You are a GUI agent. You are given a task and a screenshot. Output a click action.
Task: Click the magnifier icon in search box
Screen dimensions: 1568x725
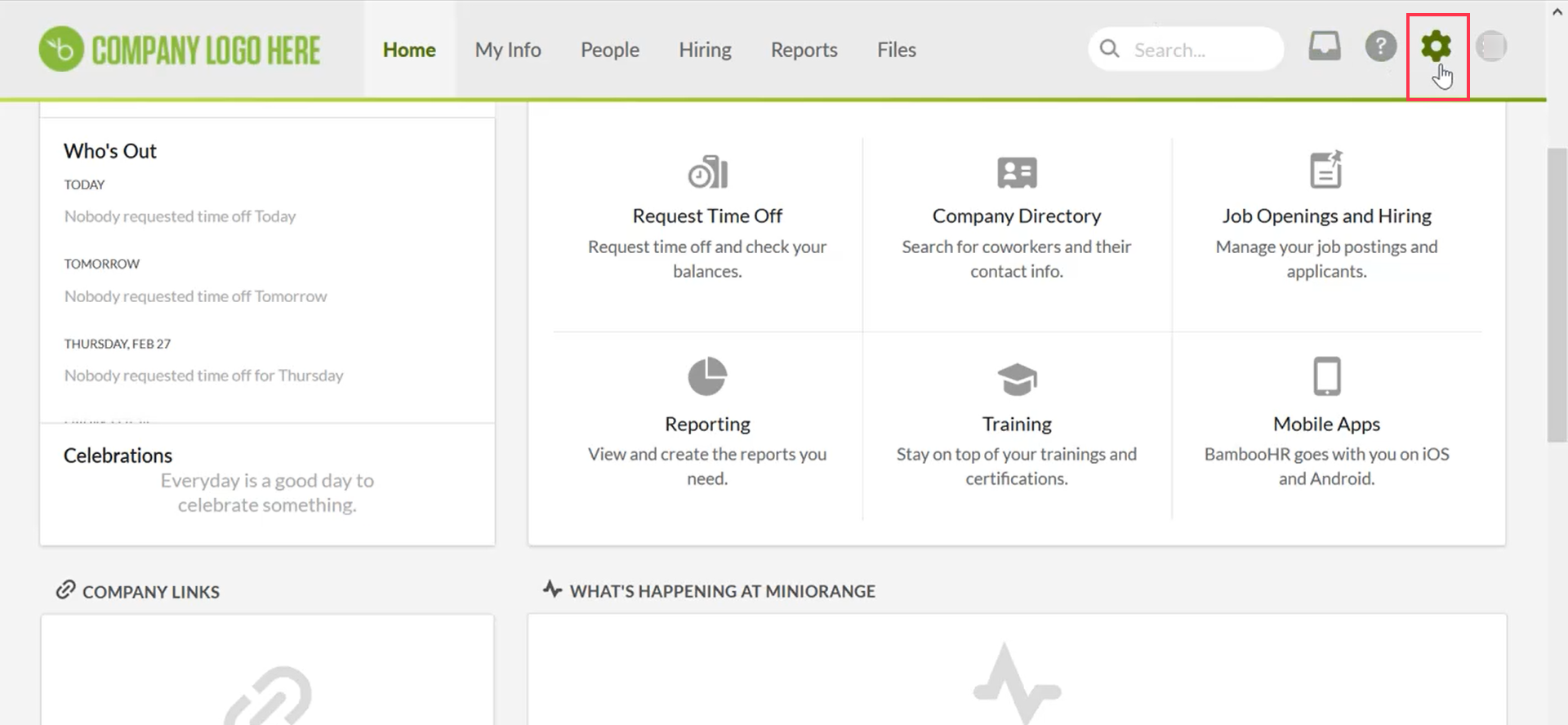tap(1109, 49)
